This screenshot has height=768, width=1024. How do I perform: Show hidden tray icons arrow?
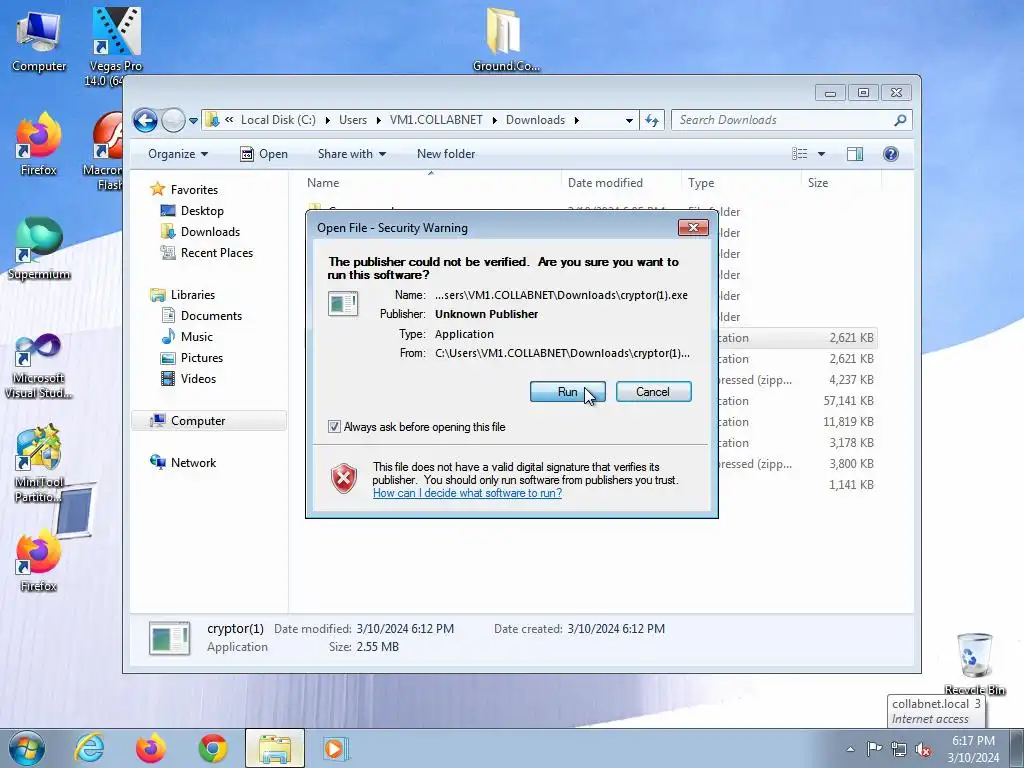[x=850, y=749]
